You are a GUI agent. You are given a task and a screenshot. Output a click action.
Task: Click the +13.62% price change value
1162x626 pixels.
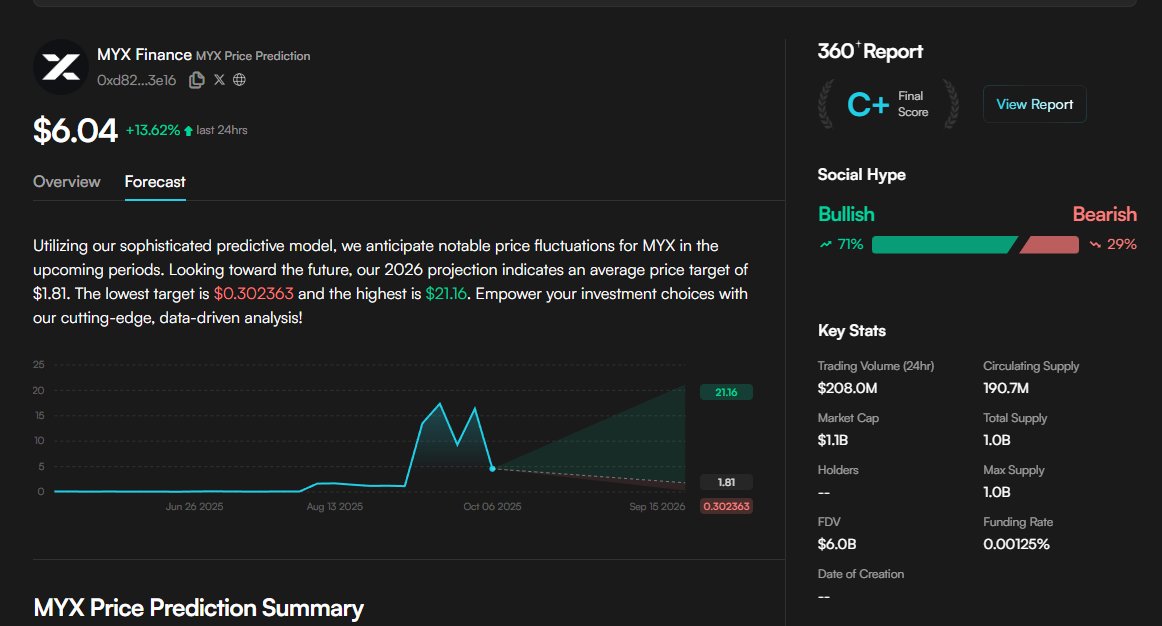[x=153, y=130]
